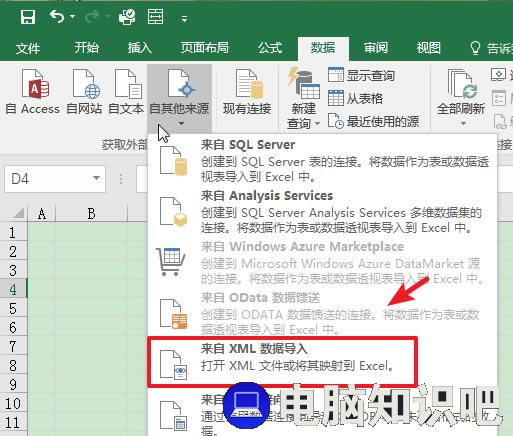Switch to the 公式 ribbon tab
Screen dimensions: 513x436
(x=270, y=48)
